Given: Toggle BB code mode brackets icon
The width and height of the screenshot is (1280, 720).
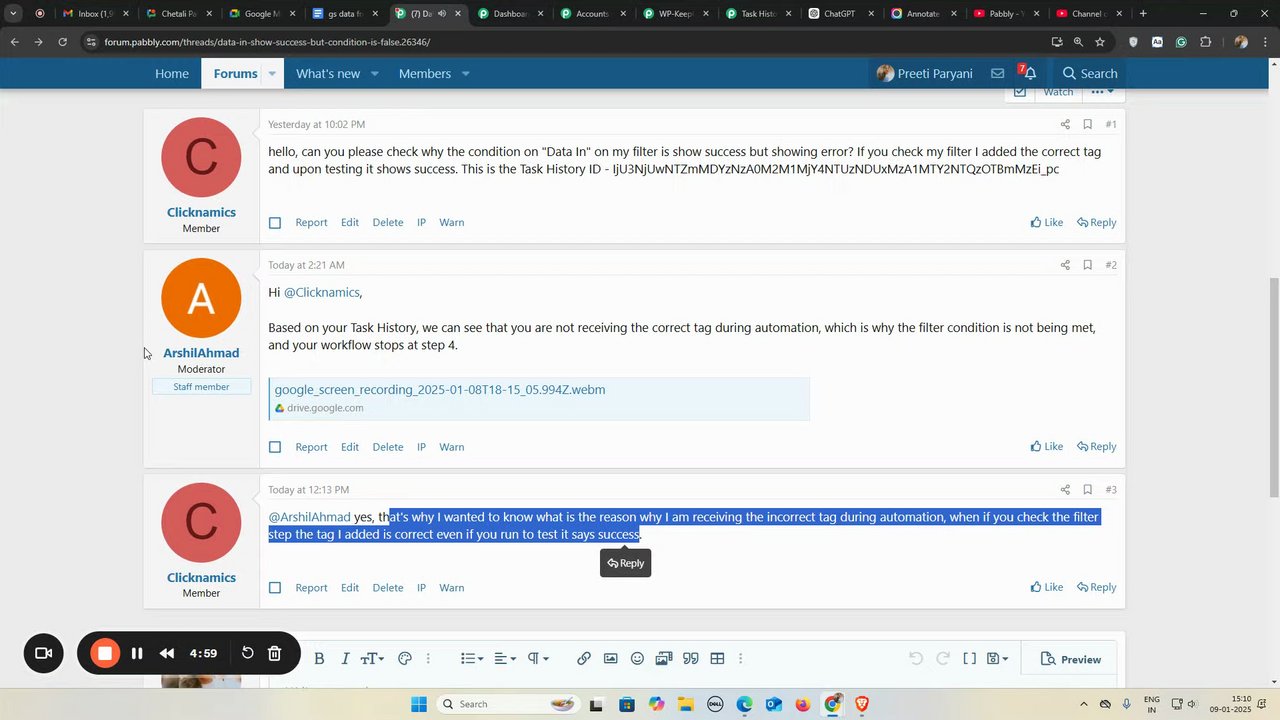Looking at the screenshot, I should [969, 659].
